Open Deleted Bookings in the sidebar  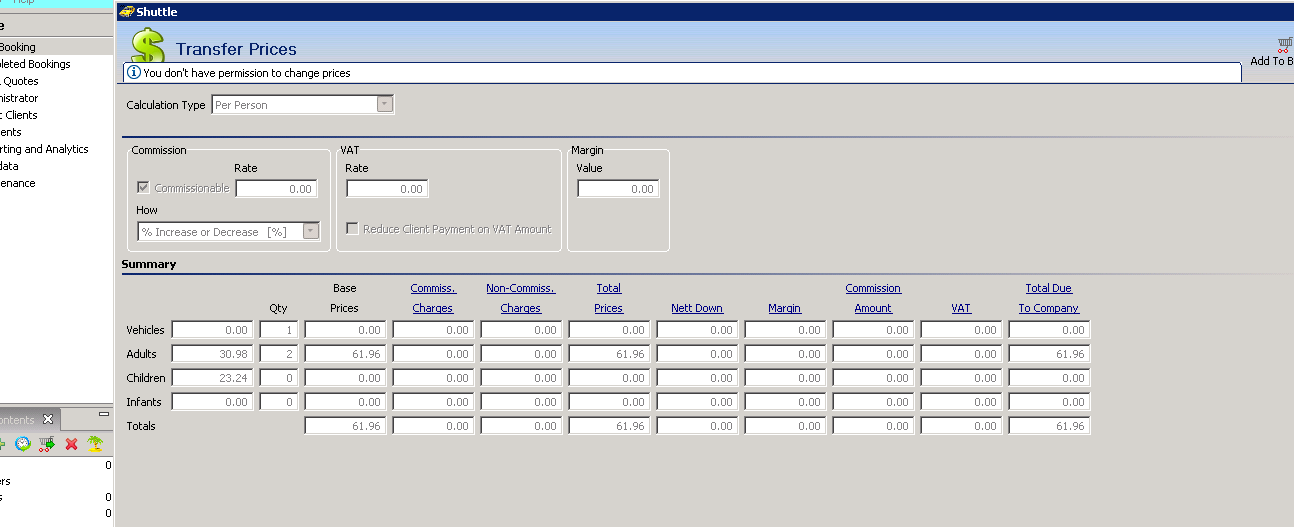[35, 64]
